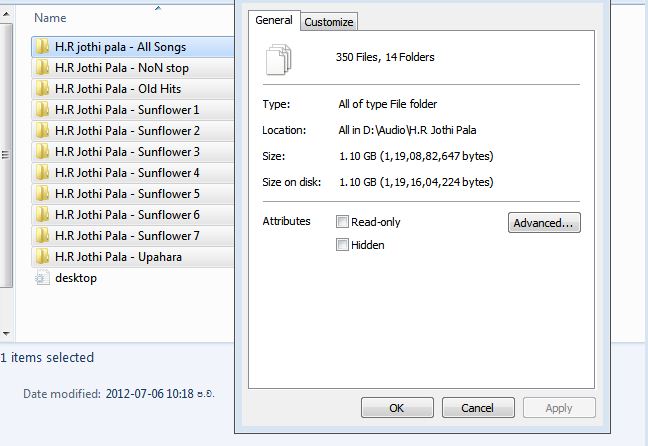
Task: Click folder icon of All Songs row
Action: 42,47
